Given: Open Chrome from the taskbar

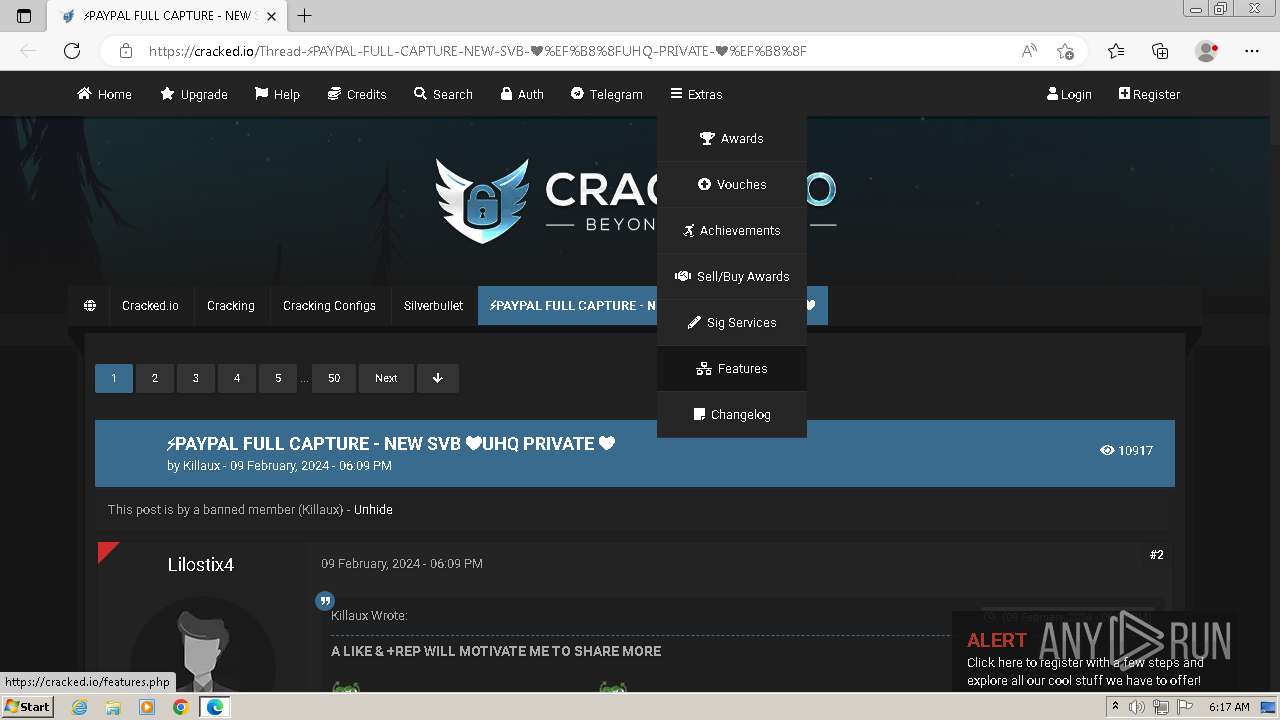Looking at the screenshot, I should pos(180,707).
